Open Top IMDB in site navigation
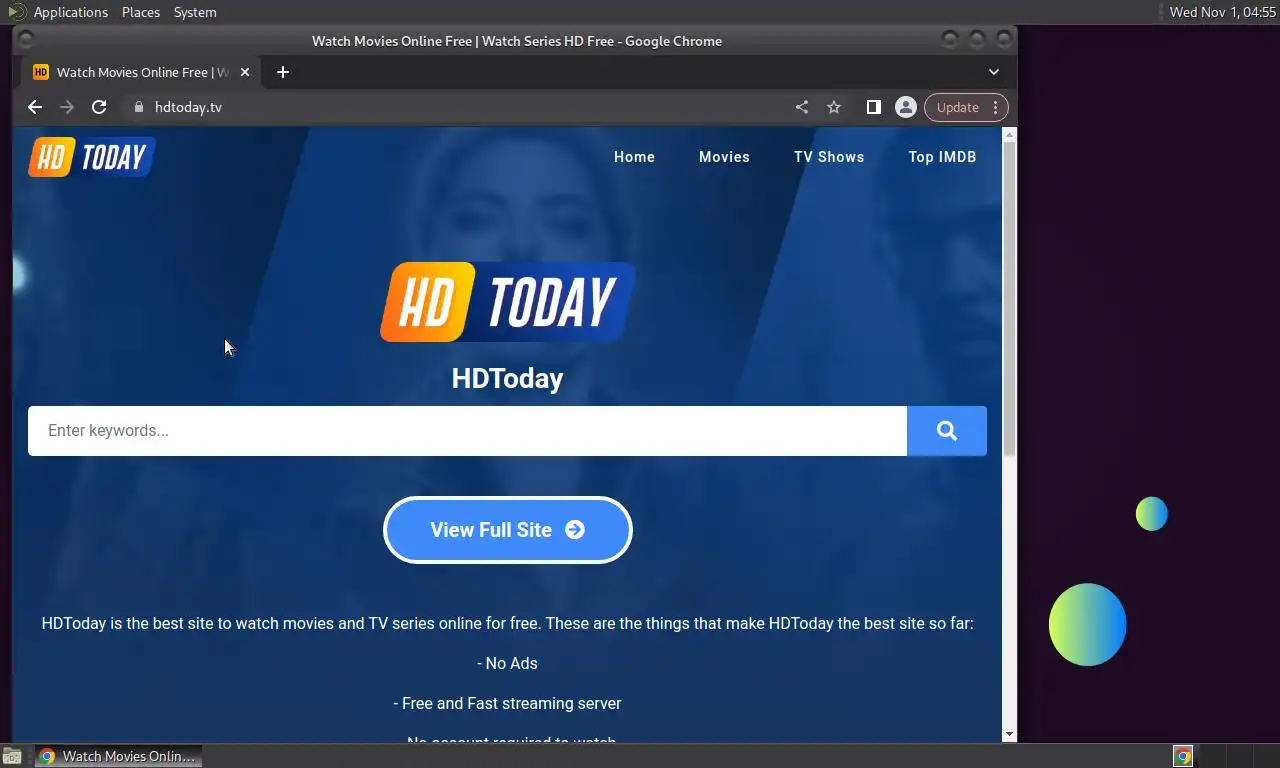The width and height of the screenshot is (1280, 768). point(942,157)
